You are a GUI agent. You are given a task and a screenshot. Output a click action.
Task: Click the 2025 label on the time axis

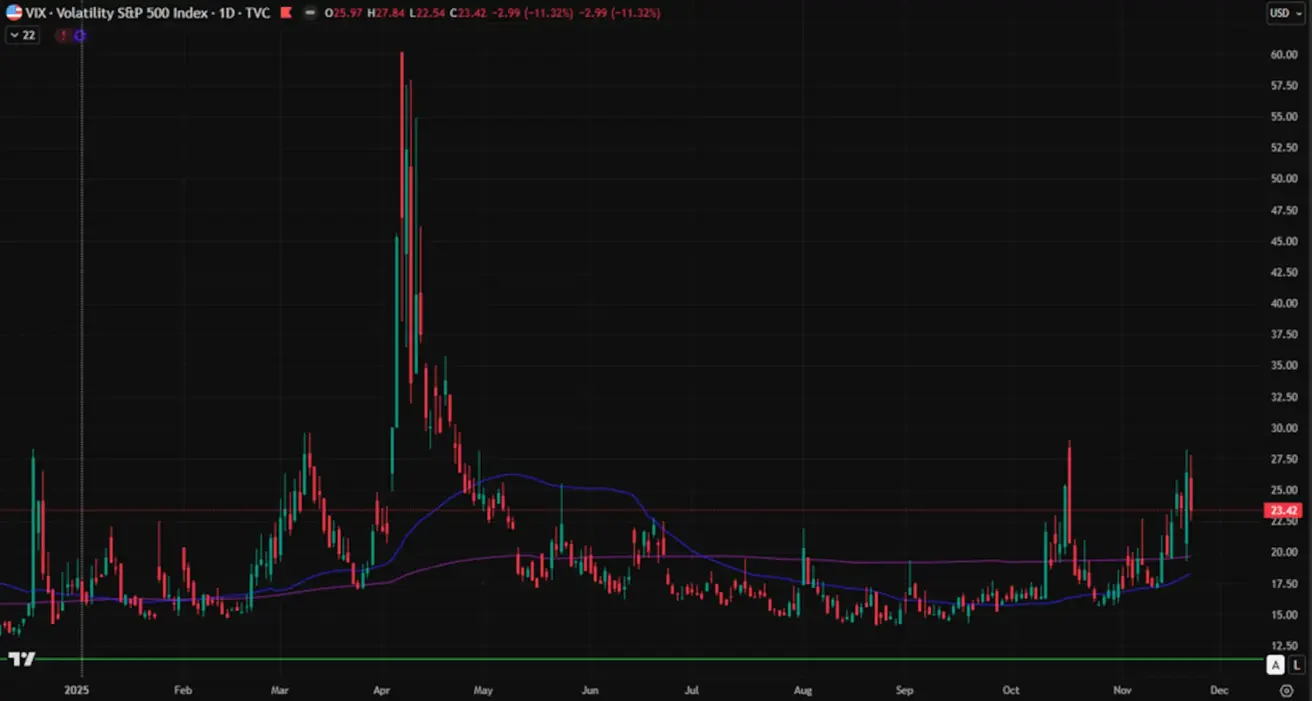click(x=77, y=690)
